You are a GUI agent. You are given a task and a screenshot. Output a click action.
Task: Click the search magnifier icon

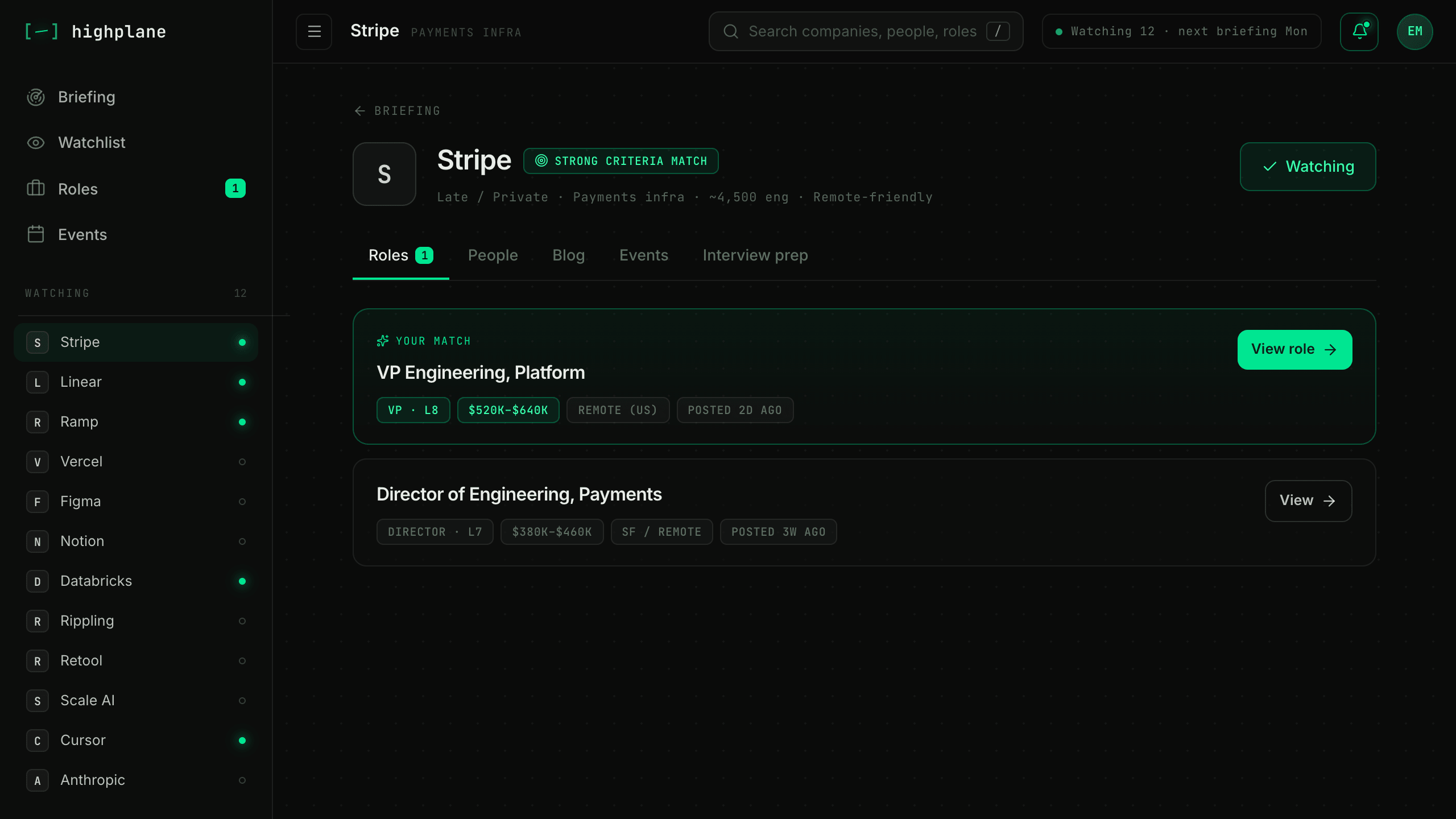tap(731, 31)
